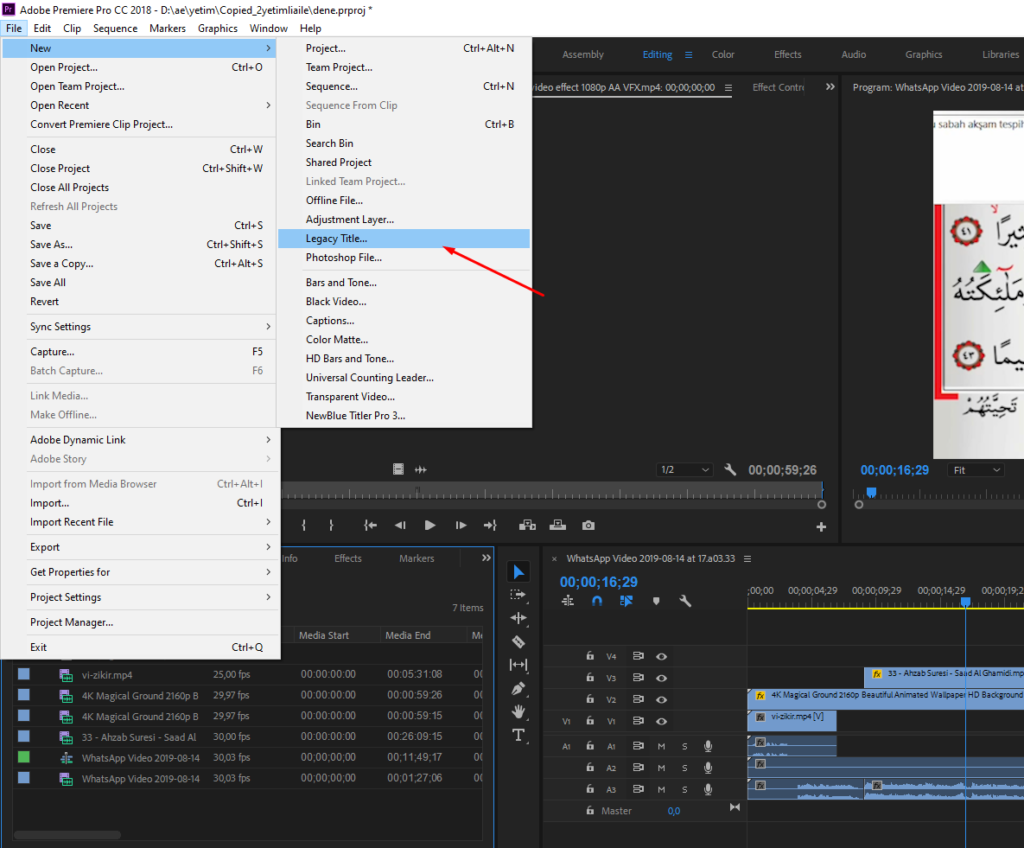
Task: Mute audio track A1
Action: (x=662, y=746)
